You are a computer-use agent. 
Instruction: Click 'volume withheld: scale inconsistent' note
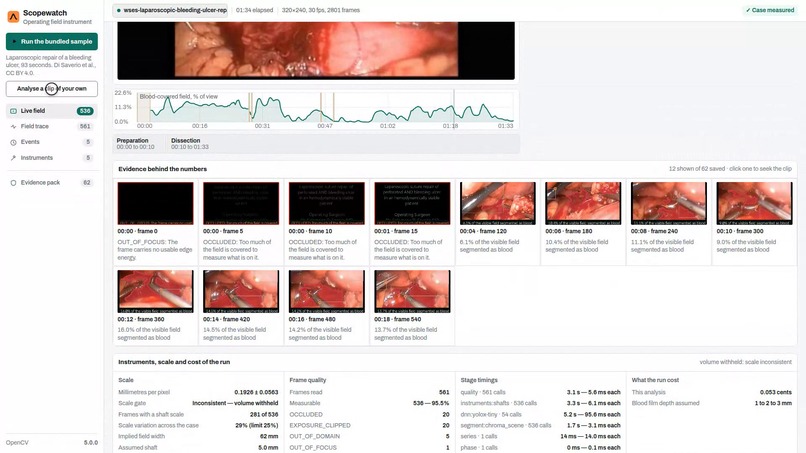tap(745, 362)
